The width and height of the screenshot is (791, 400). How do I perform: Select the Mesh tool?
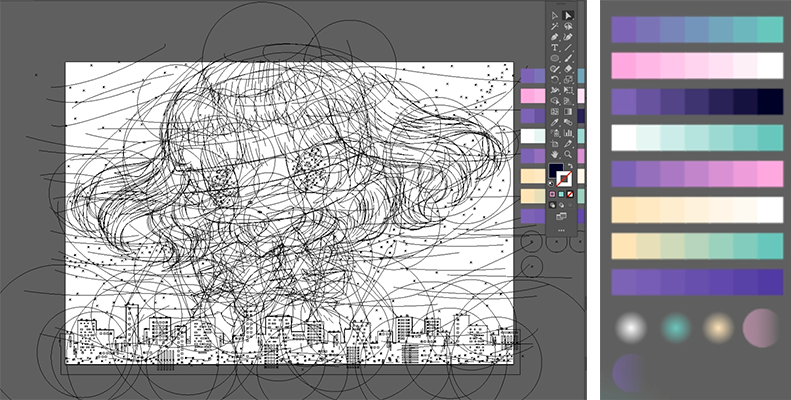coord(555,111)
